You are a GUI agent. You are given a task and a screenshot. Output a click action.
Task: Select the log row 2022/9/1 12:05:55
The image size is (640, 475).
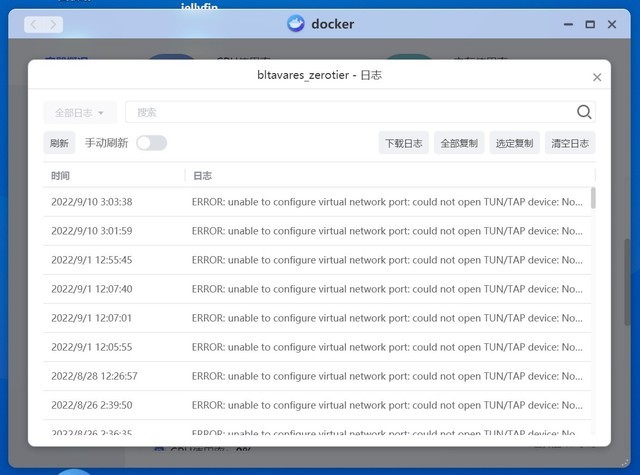[317, 347]
